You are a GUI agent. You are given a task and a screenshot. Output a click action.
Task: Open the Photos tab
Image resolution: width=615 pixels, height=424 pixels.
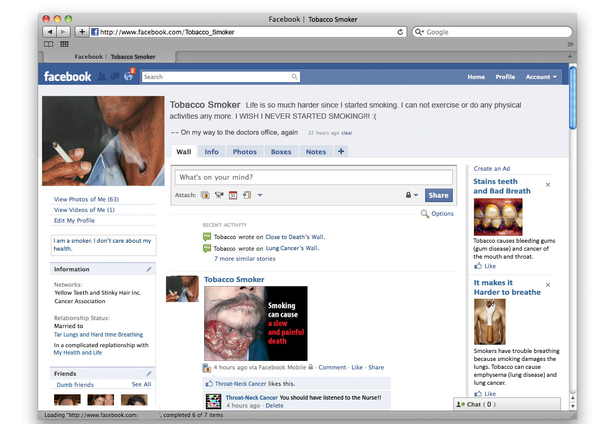click(245, 152)
